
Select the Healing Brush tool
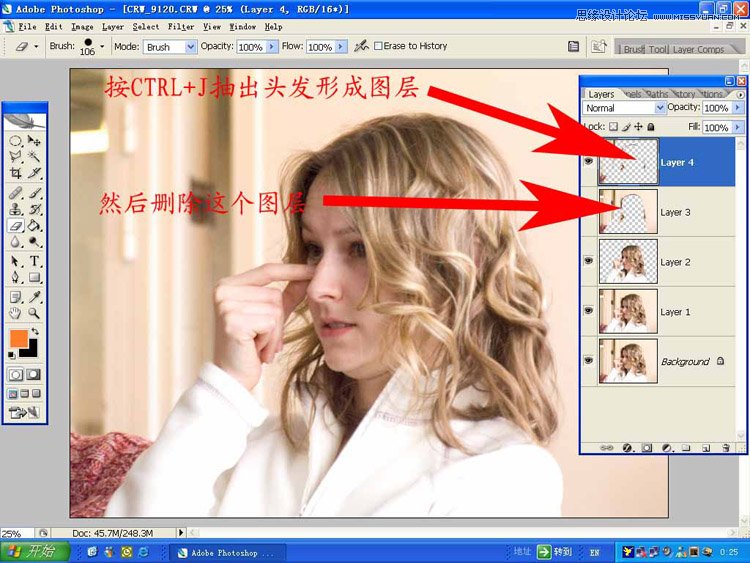pos(15,193)
